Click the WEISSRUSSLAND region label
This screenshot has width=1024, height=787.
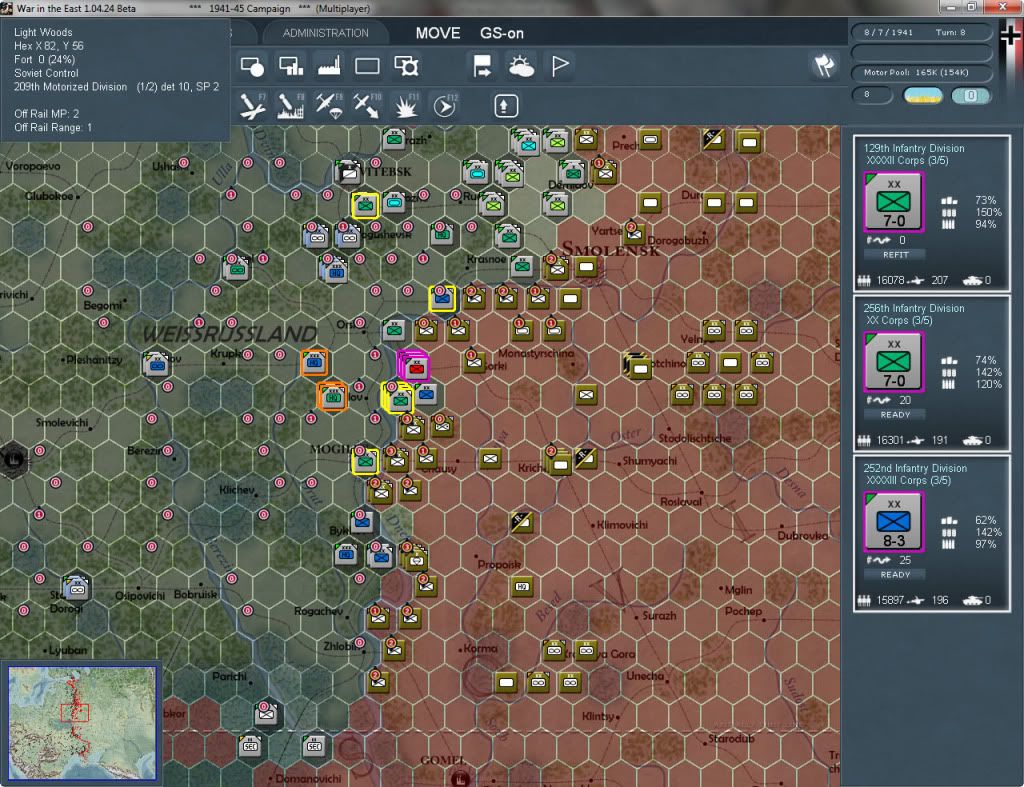(x=230, y=333)
